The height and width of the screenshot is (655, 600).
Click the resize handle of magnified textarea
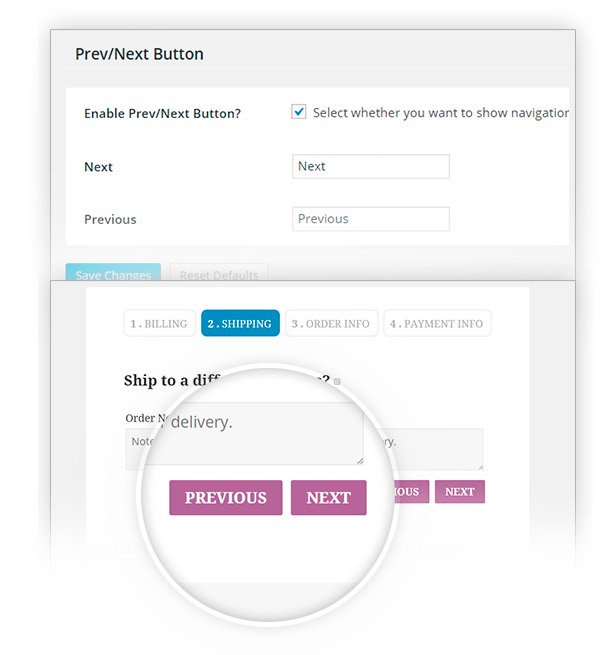(x=358, y=459)
